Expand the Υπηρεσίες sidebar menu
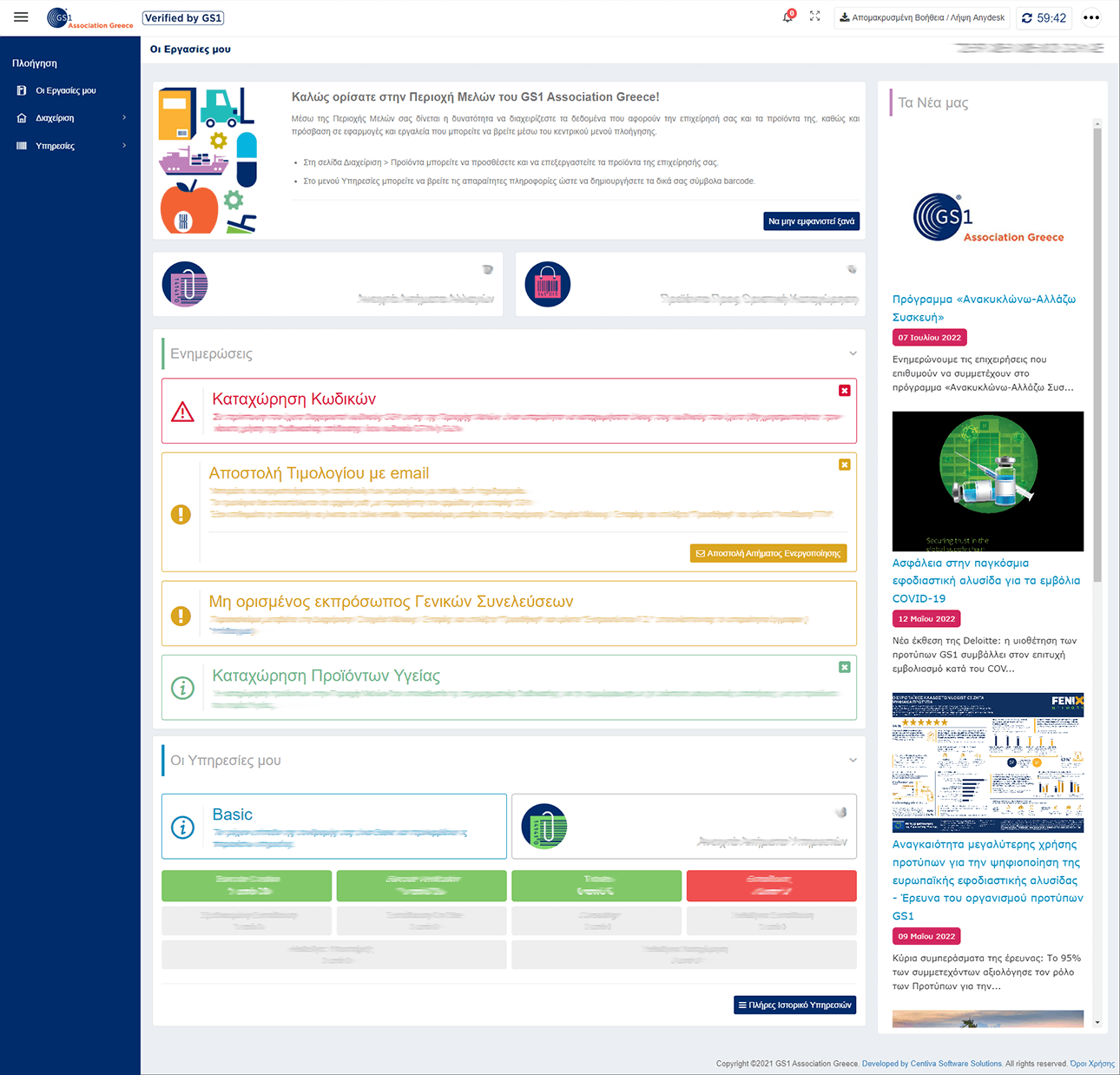Image resolution: width=1120 pixels, height=1075 pixels. (x=69, y=146)
